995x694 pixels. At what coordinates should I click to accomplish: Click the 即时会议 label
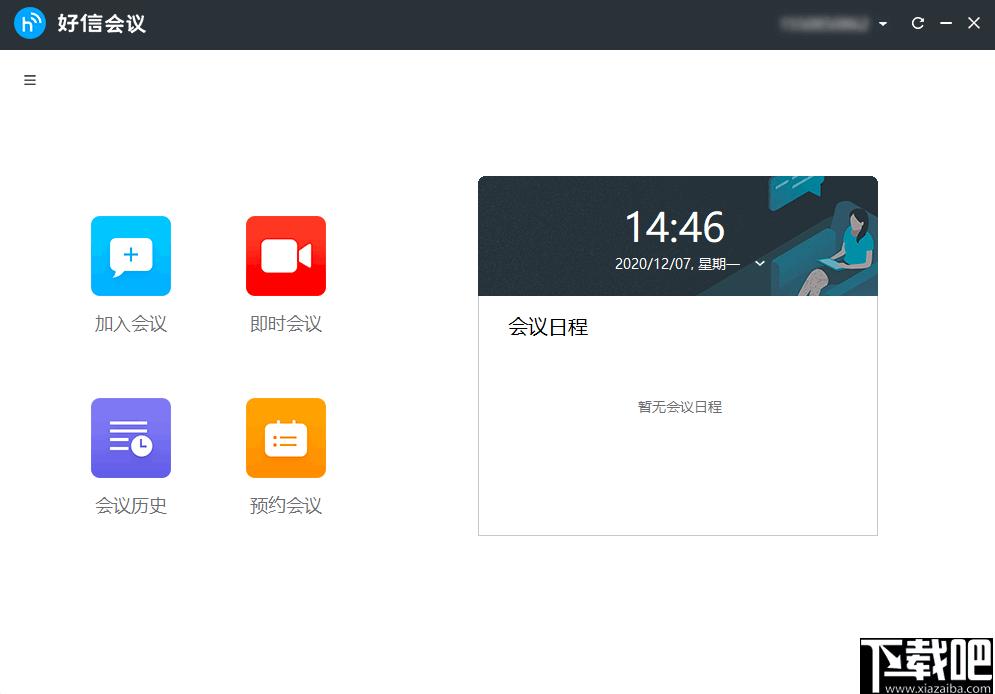(286, 324)
